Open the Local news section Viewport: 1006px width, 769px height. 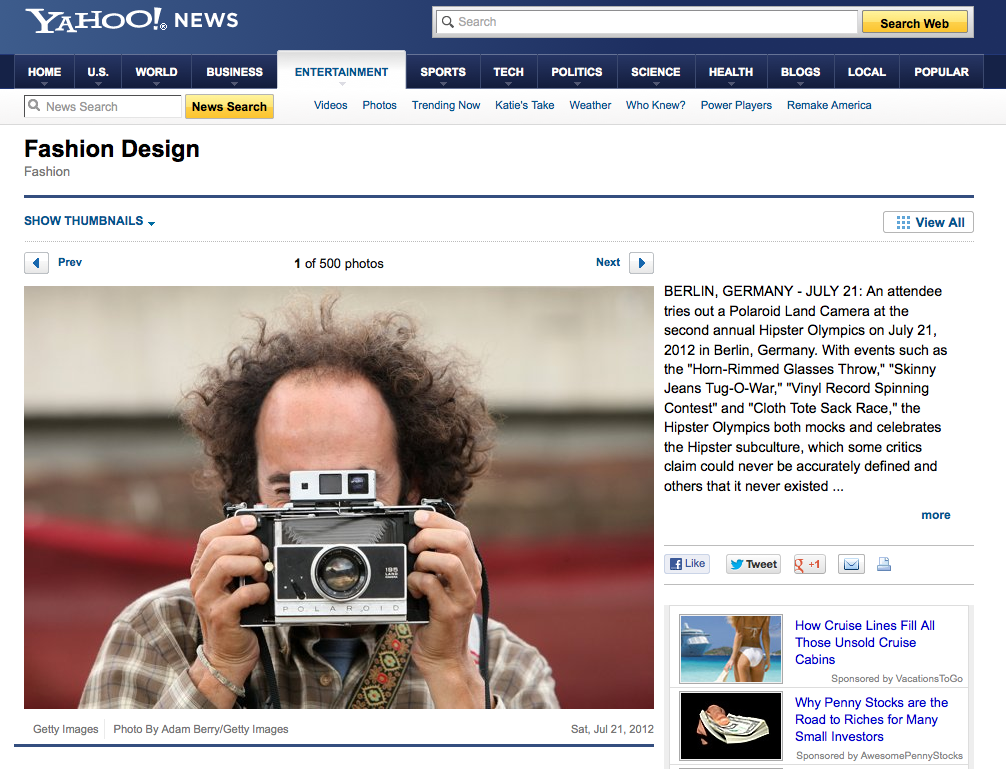tap(867, 72)
